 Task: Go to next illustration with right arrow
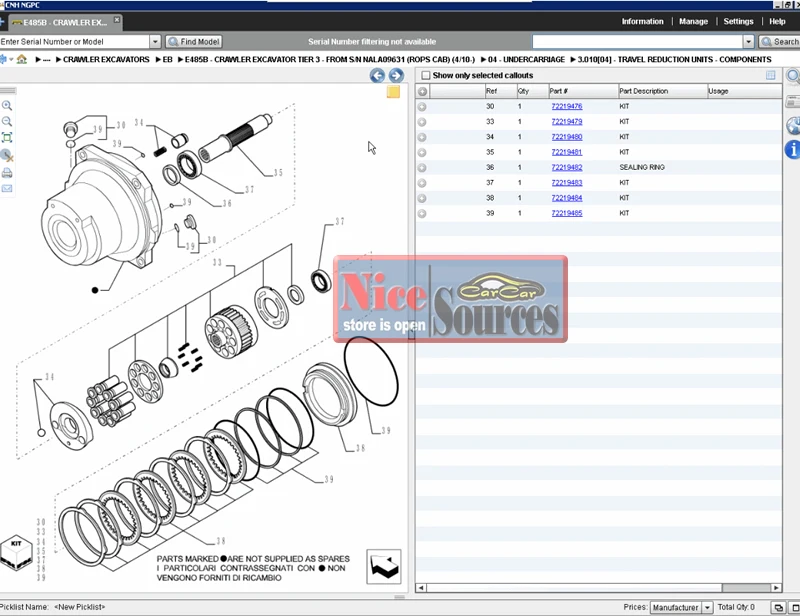tap(396, 76)
